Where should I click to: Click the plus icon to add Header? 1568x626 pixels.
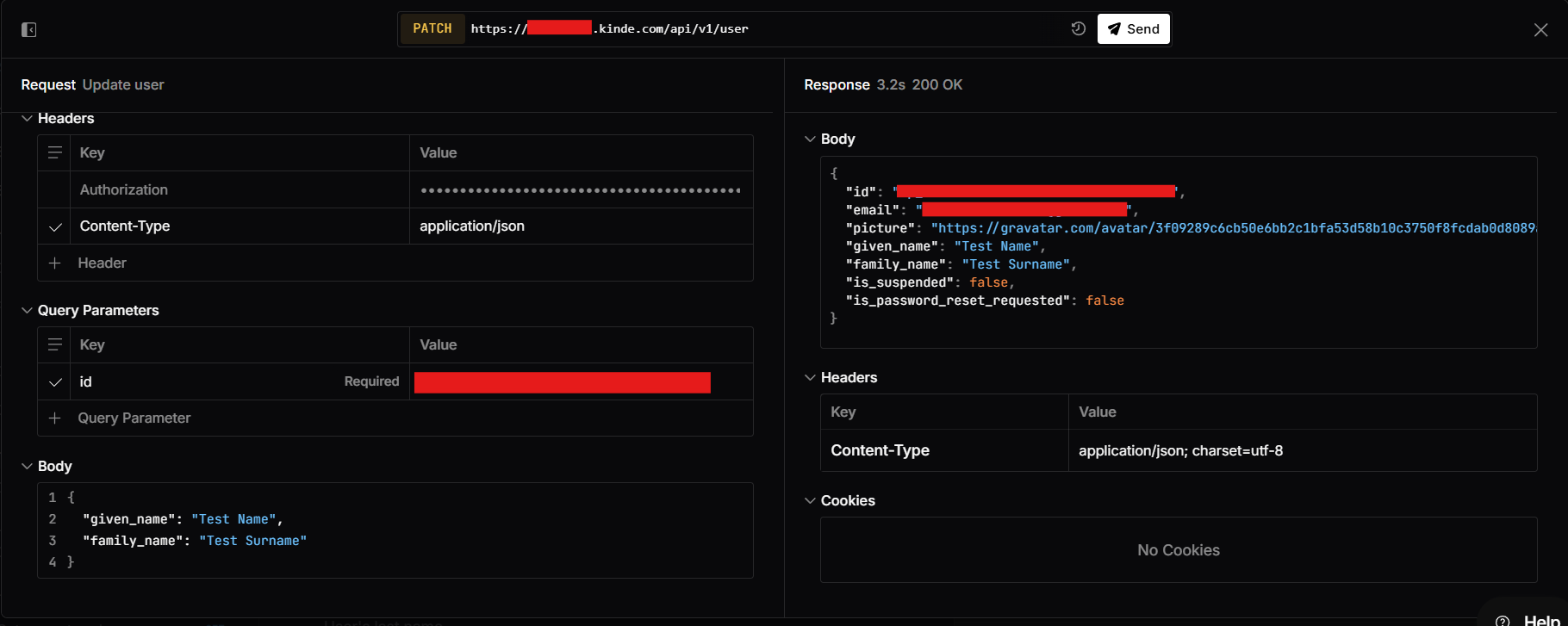pos(55,263)
